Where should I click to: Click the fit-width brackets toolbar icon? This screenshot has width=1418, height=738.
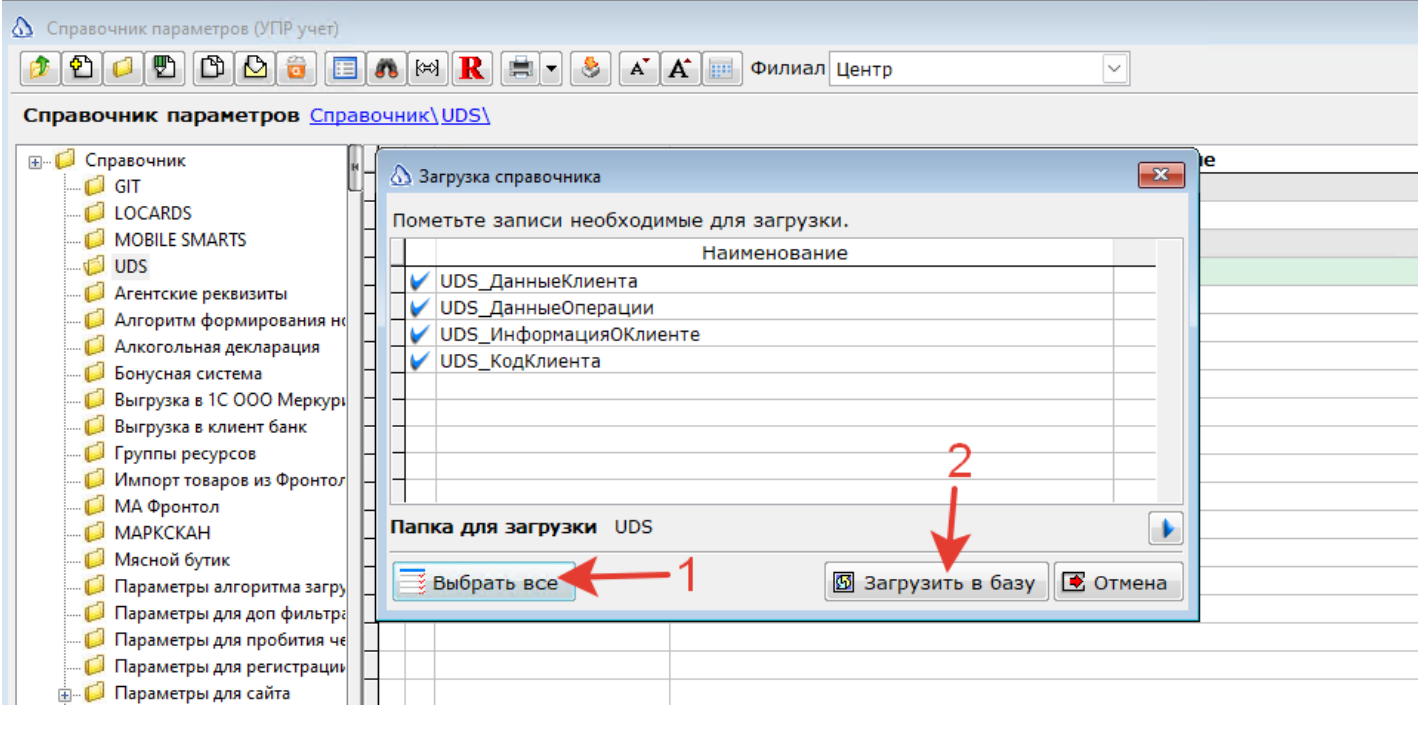[x=428, y=69]
